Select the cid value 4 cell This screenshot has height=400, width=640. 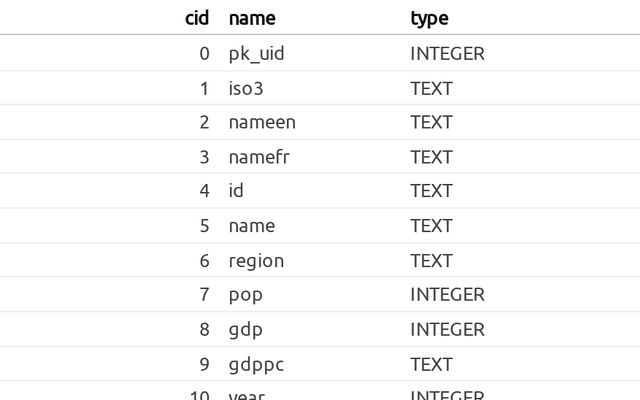[204, 191]
